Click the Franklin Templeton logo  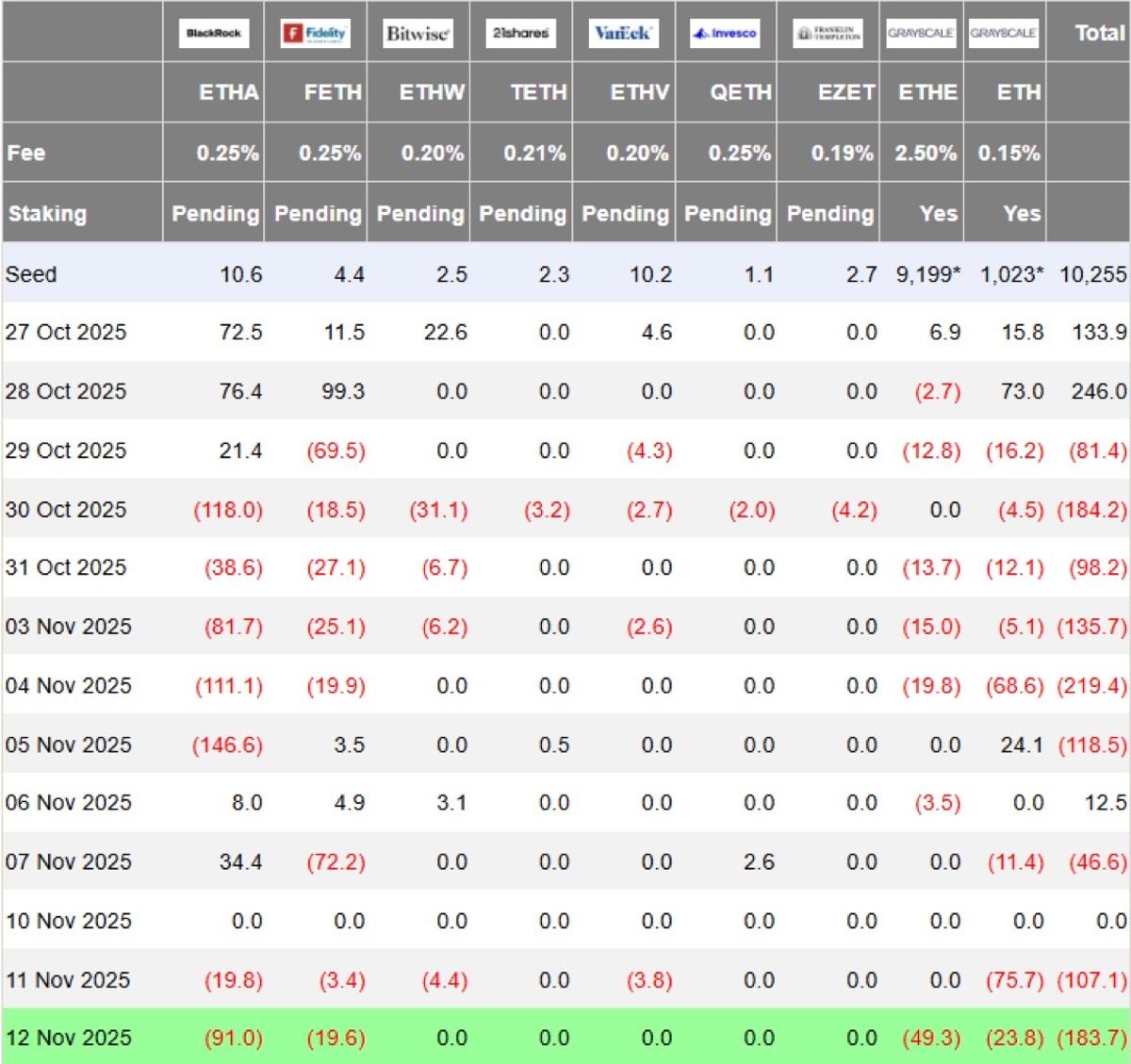tap(828, 33)
